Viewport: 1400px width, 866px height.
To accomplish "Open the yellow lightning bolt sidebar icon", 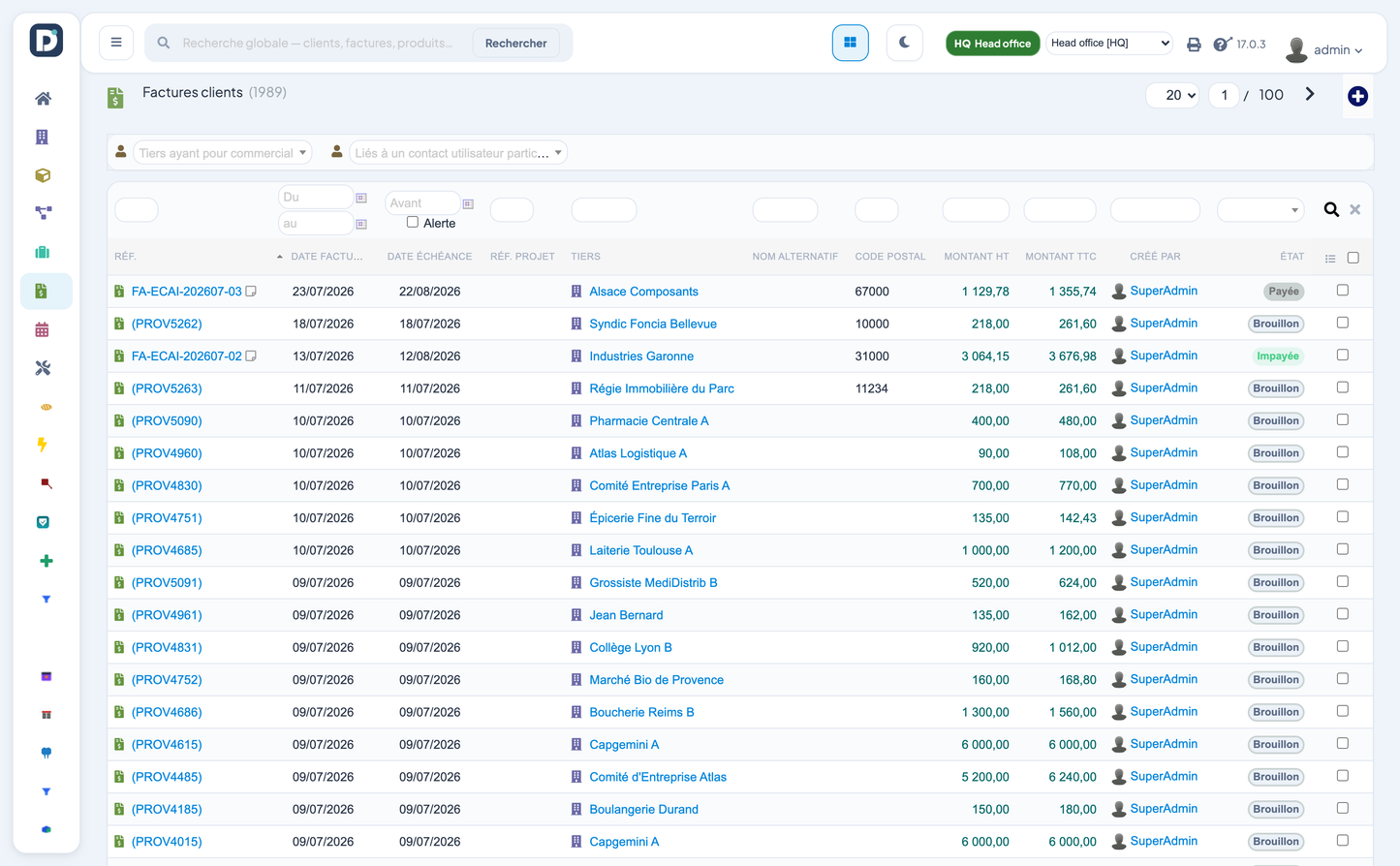I will pyautogui.click(x=43, y=445).
